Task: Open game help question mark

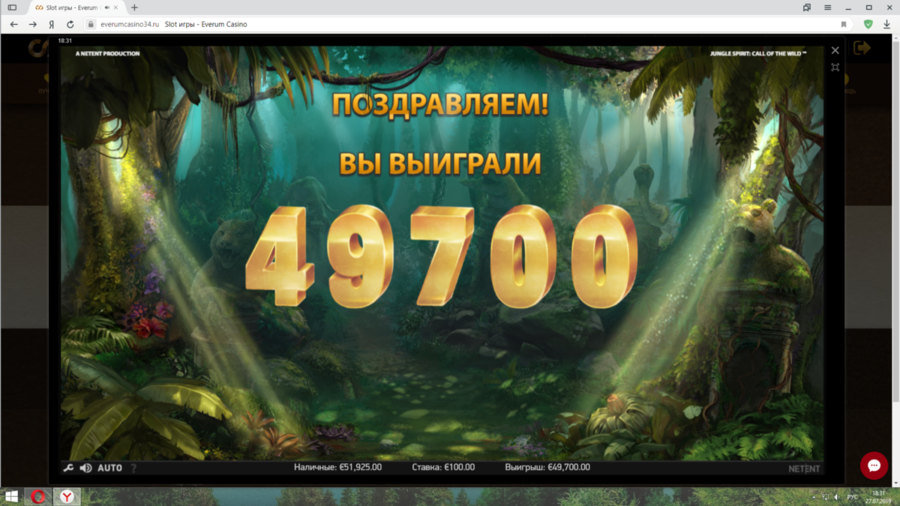Action: (133, 468)
